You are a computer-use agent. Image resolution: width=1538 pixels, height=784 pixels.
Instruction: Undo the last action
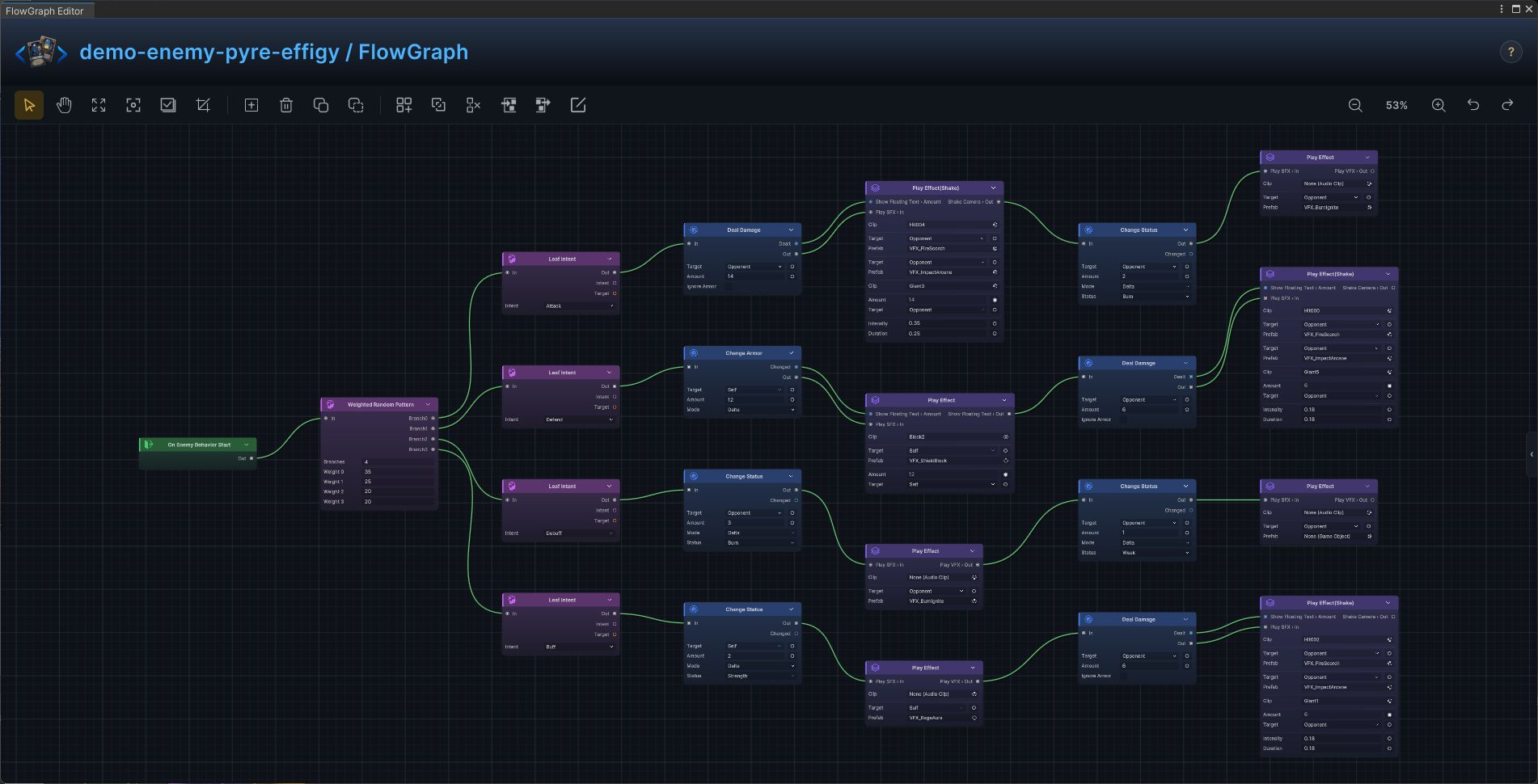point(1473,105)
